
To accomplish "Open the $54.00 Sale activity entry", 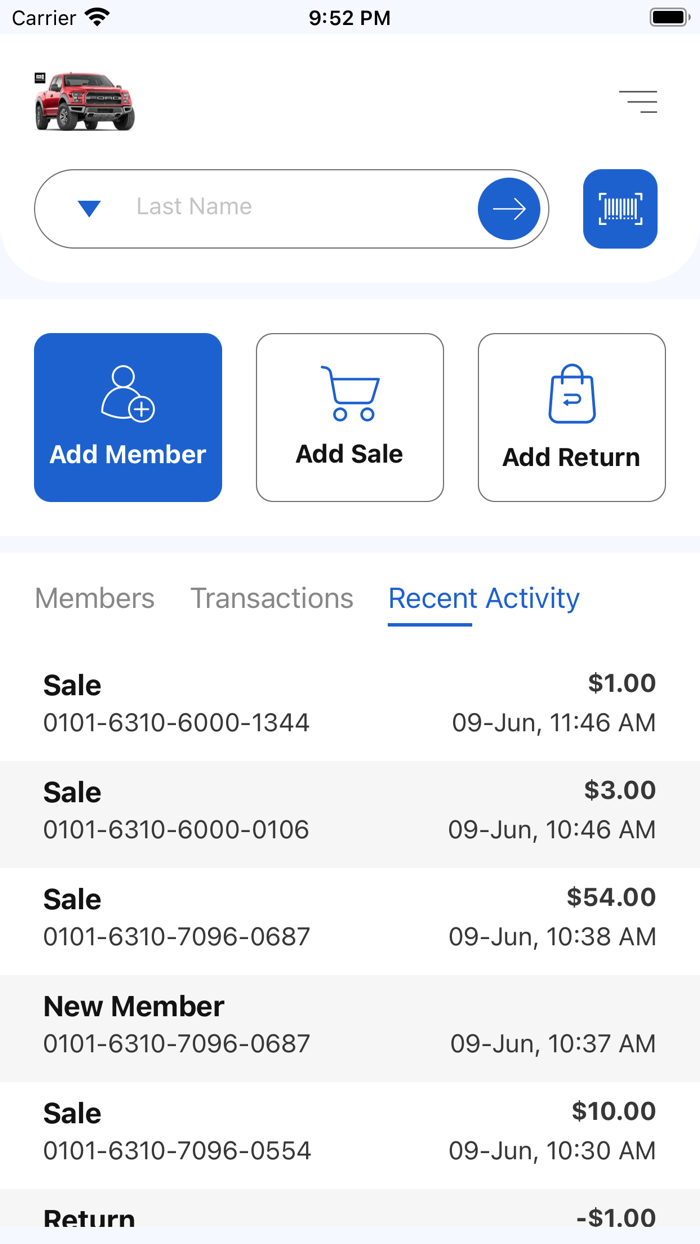I will tap(350, 918).
